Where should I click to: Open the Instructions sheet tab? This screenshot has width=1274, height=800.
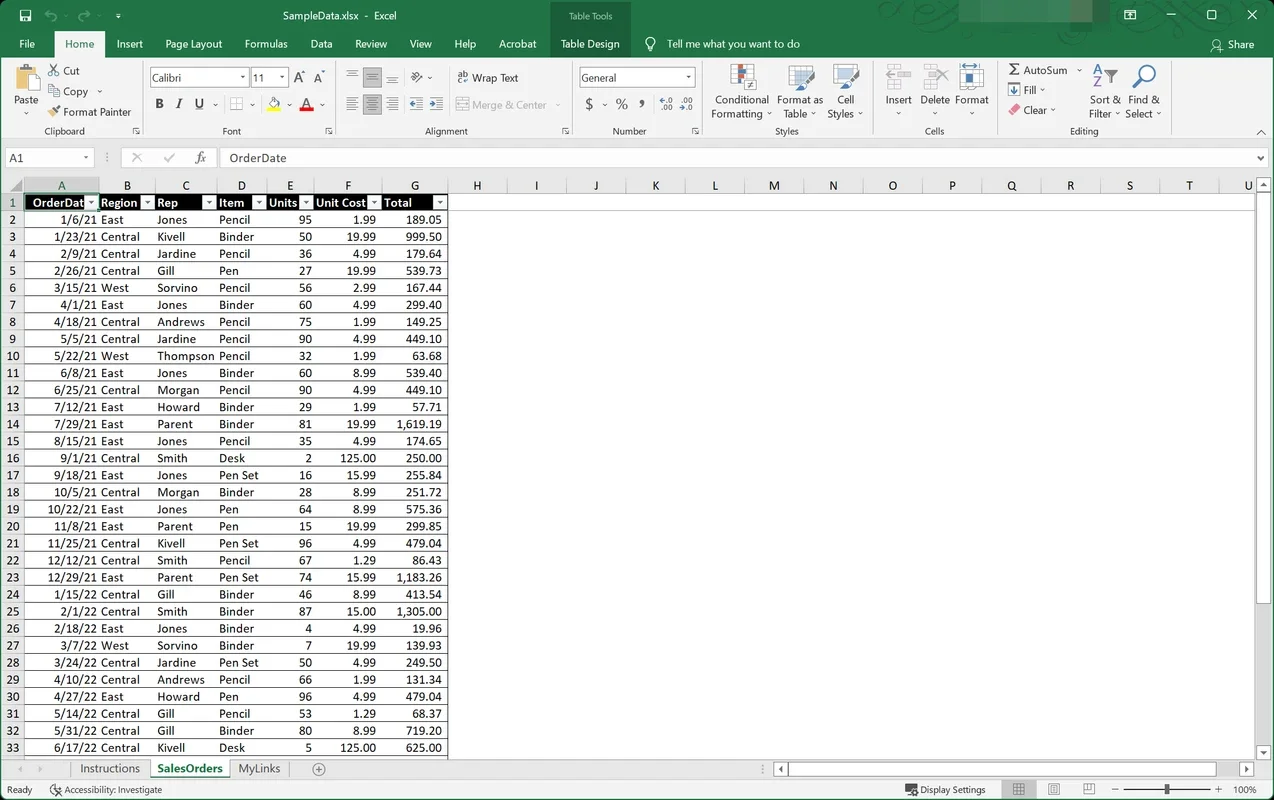pyautogui.click(x=110, y=768)
